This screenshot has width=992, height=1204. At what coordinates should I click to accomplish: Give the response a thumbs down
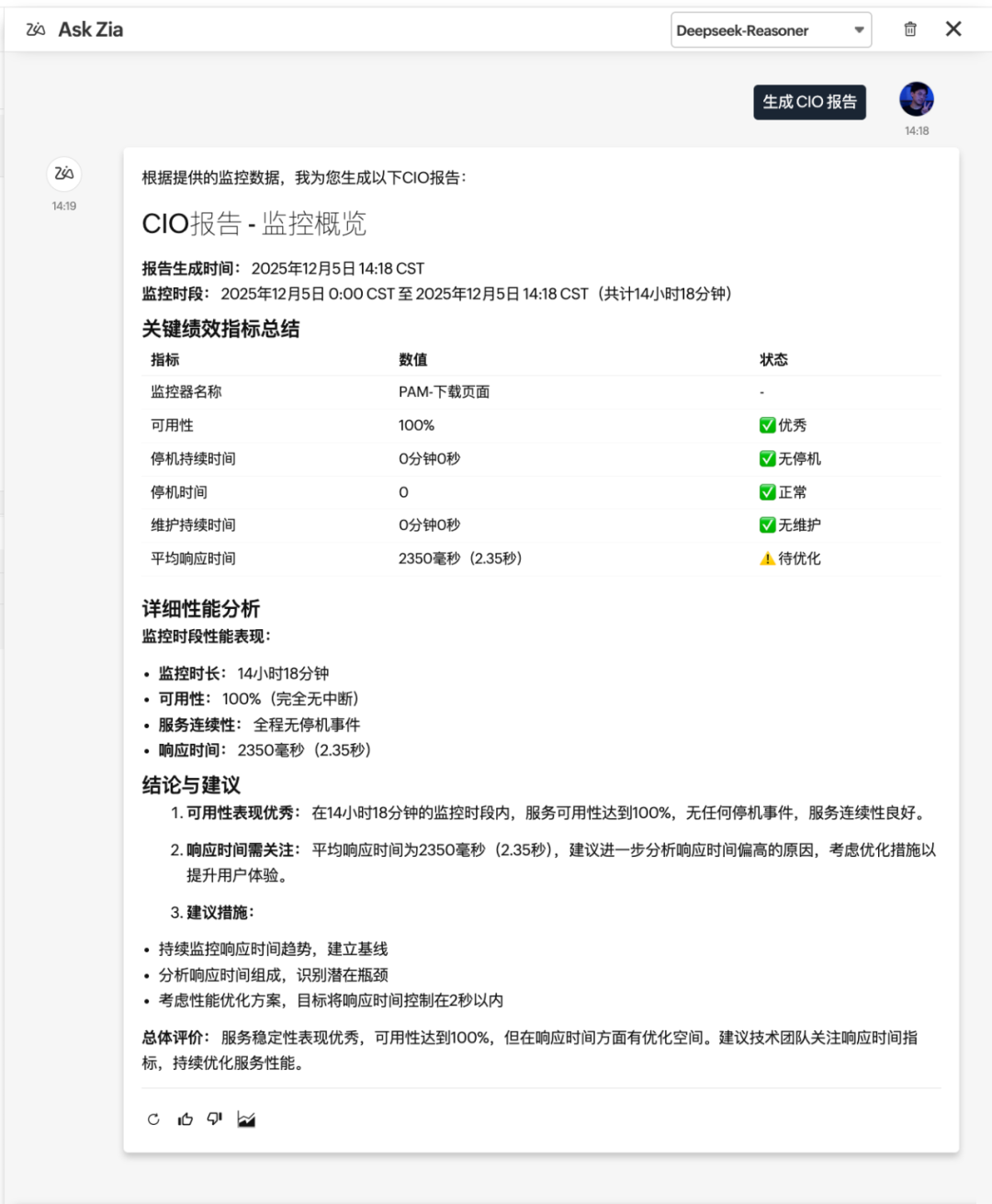click(215, 1119)
